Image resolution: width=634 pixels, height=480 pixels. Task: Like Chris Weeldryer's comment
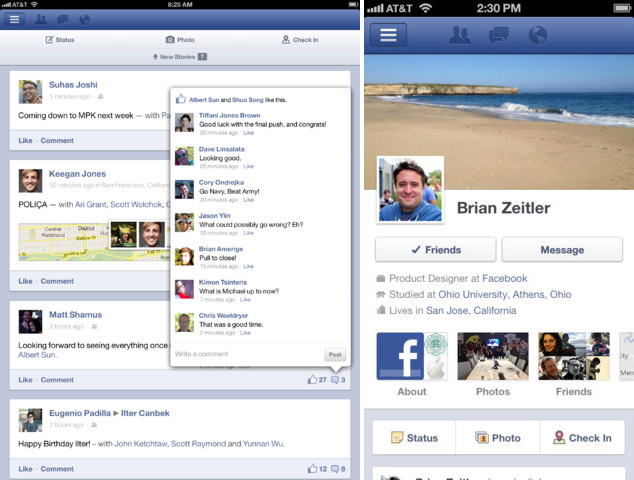pos(245,333)
